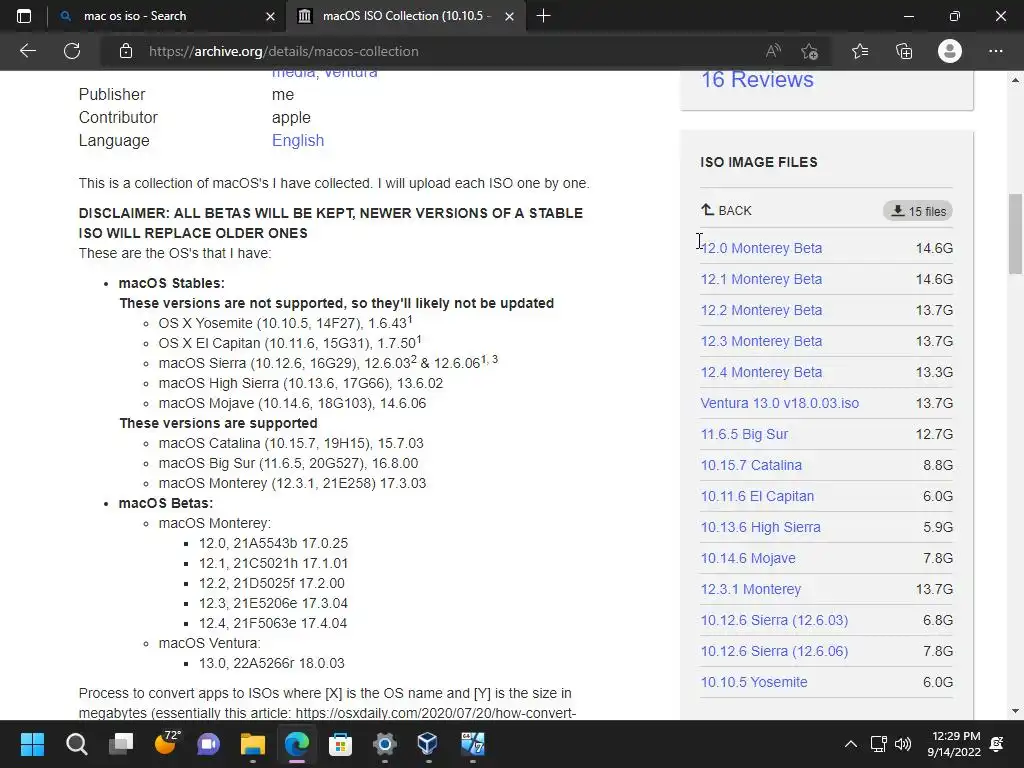Show hidden system tray icons chevron
The image size is (1024, 768).
tap(850, 744)
